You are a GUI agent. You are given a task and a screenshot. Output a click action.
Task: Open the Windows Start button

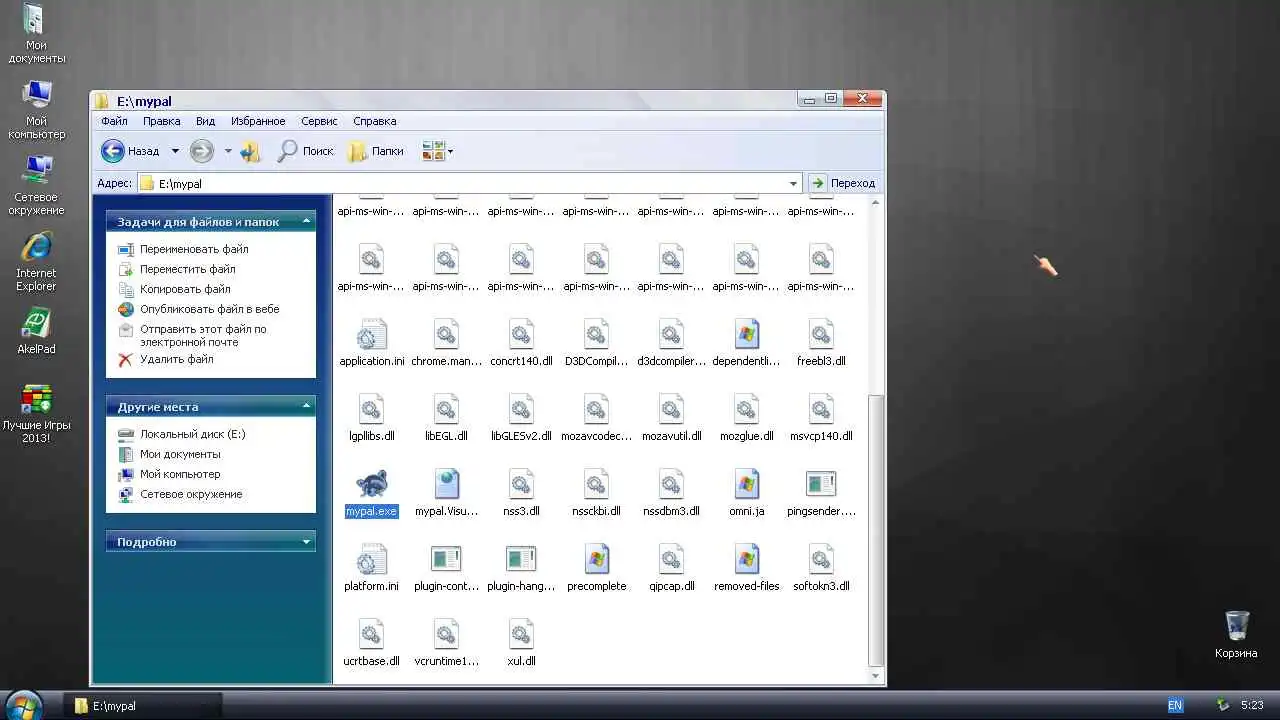(x=24, y=704)
